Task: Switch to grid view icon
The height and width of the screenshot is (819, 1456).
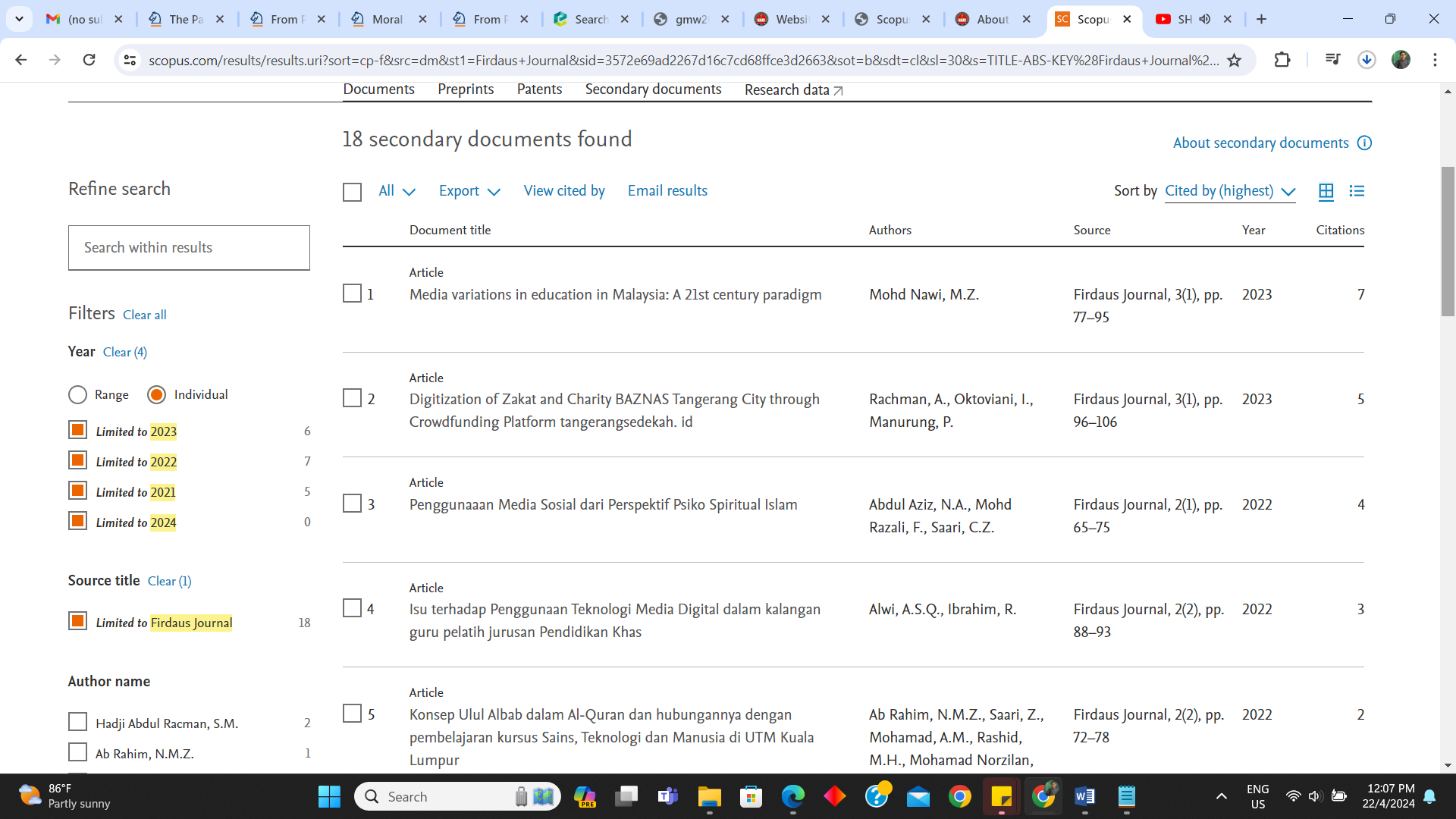Action: pyautogui.click(x=1326, y=192)
